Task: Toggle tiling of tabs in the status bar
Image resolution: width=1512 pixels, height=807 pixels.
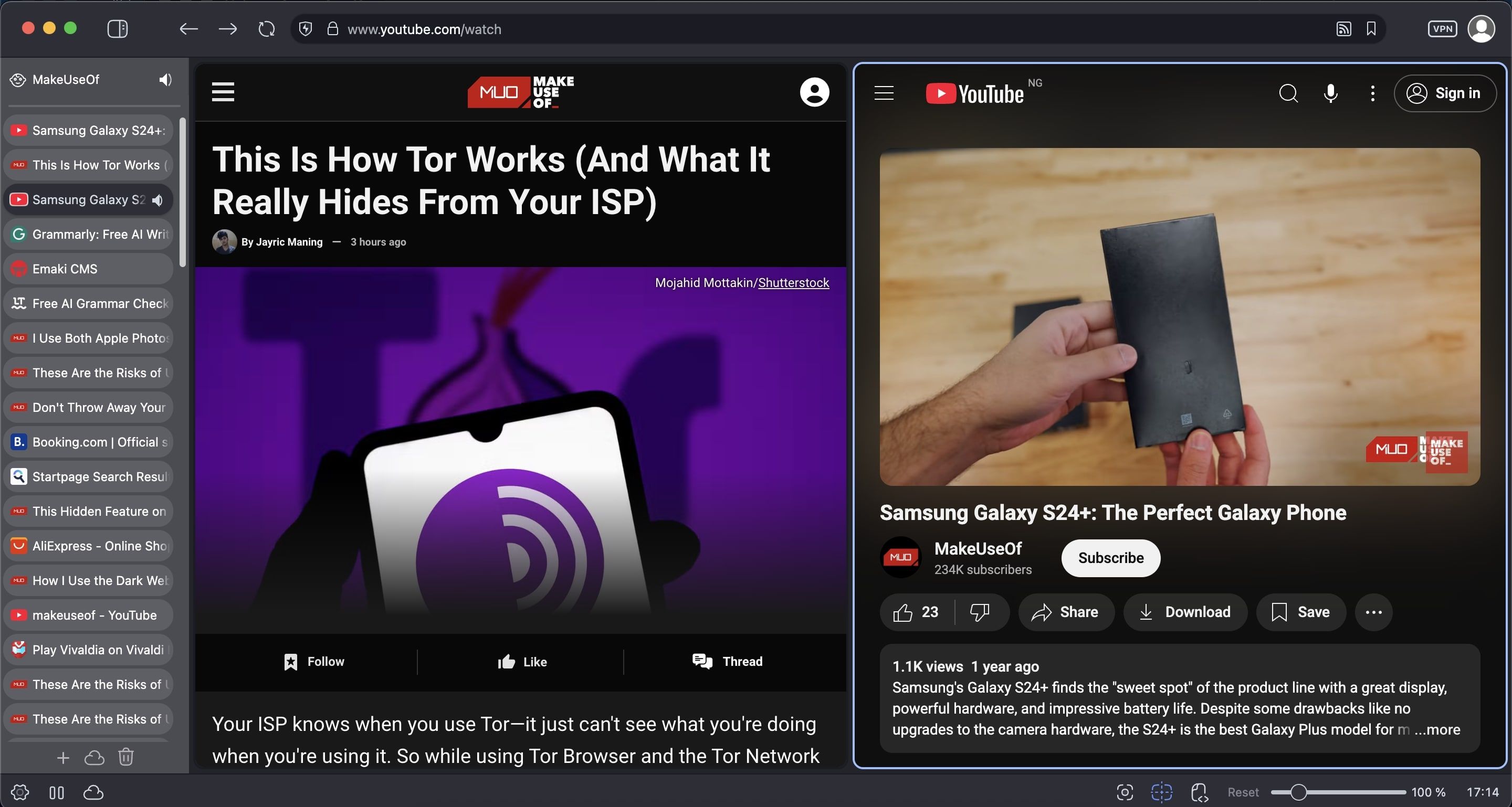Action: (x=1162, y=792)
